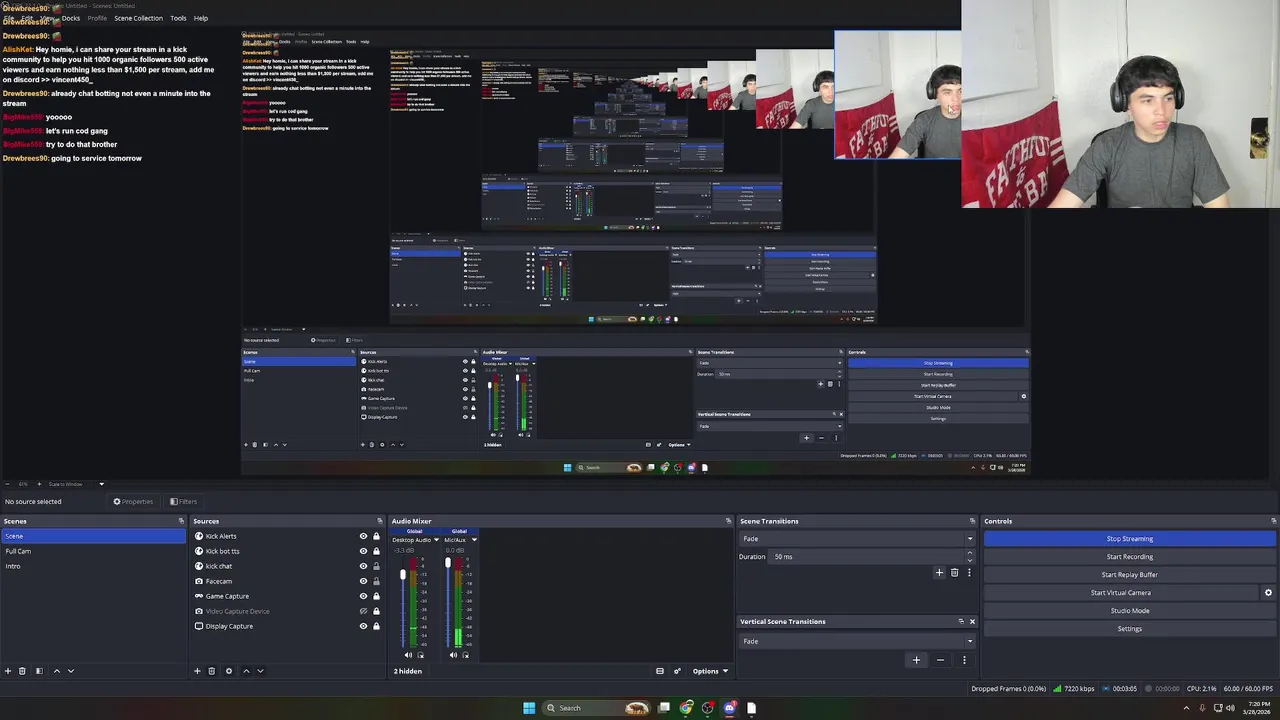
Task: Open Scene Transitions Fade dropdown
Action: coord(856,539)
